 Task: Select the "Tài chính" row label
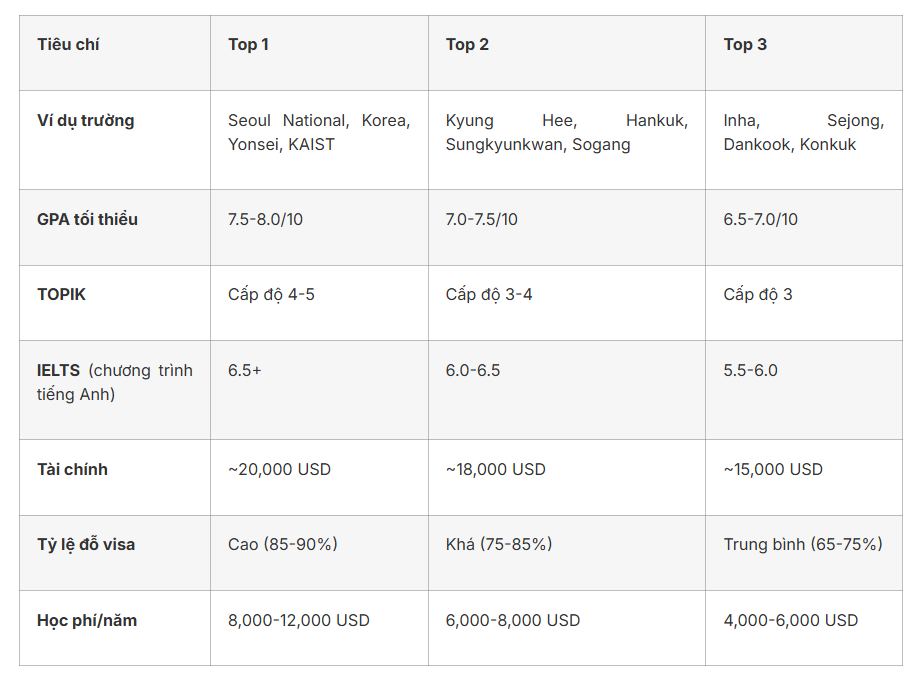(x=72, y=469)
